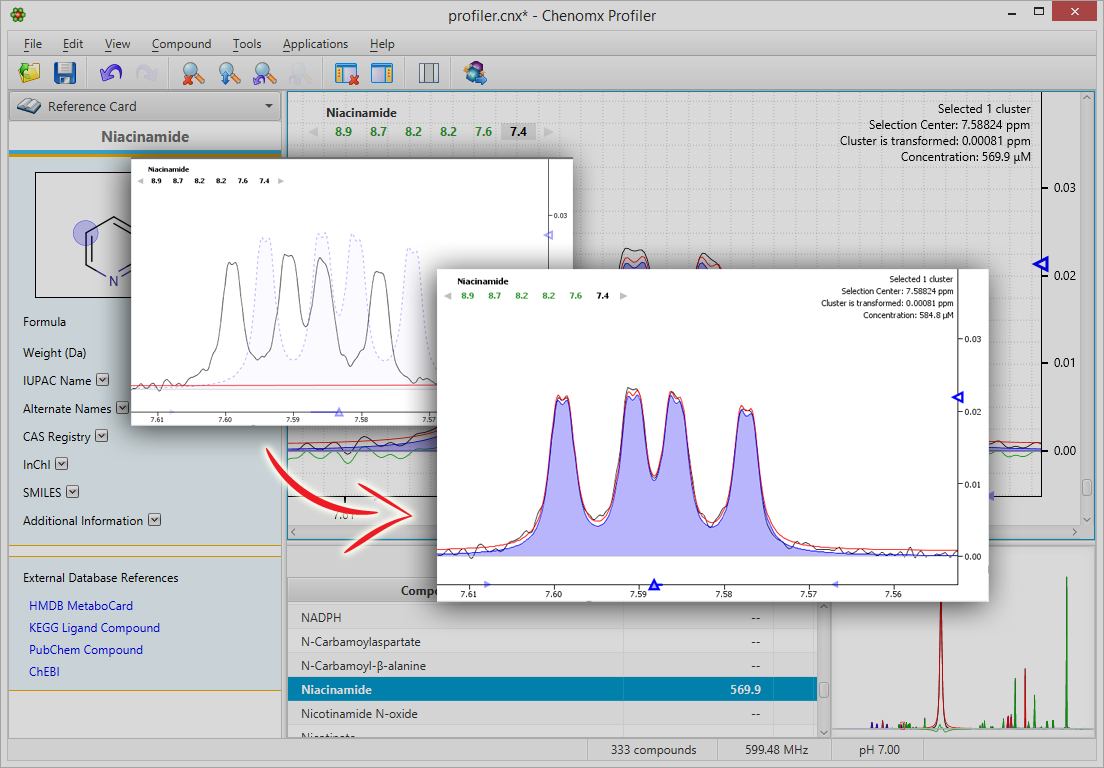
Task: Go to previous cluster using left arrow
Action: click(x=313, y=132)
